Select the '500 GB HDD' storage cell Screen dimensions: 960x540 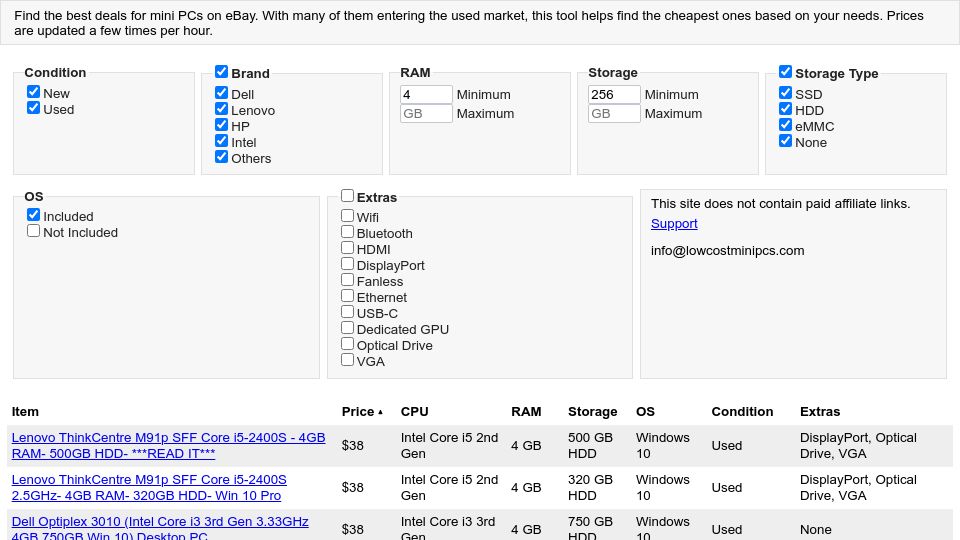tap(590, 446)
